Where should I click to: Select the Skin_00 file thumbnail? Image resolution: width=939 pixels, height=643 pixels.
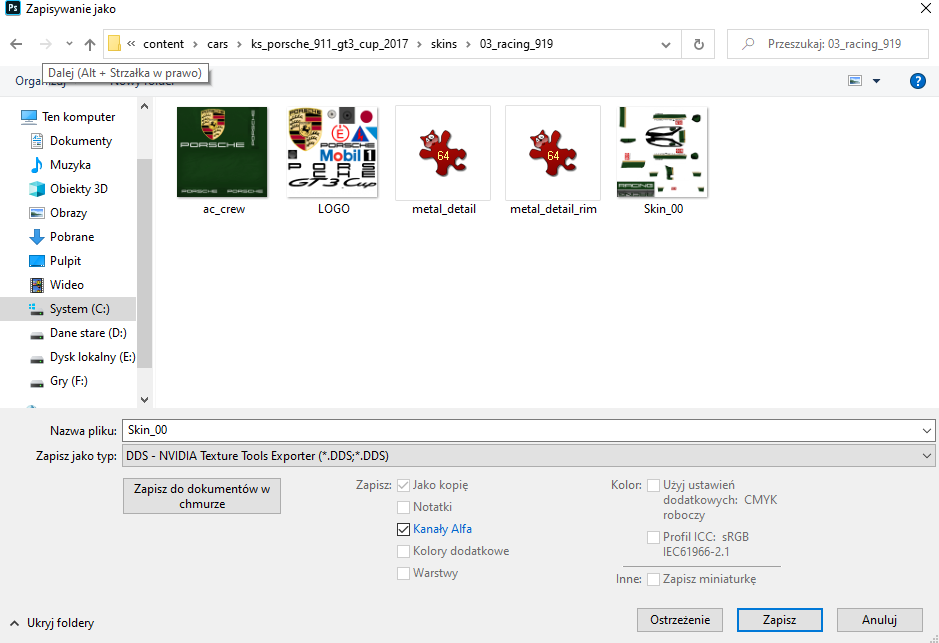point(662,160)
